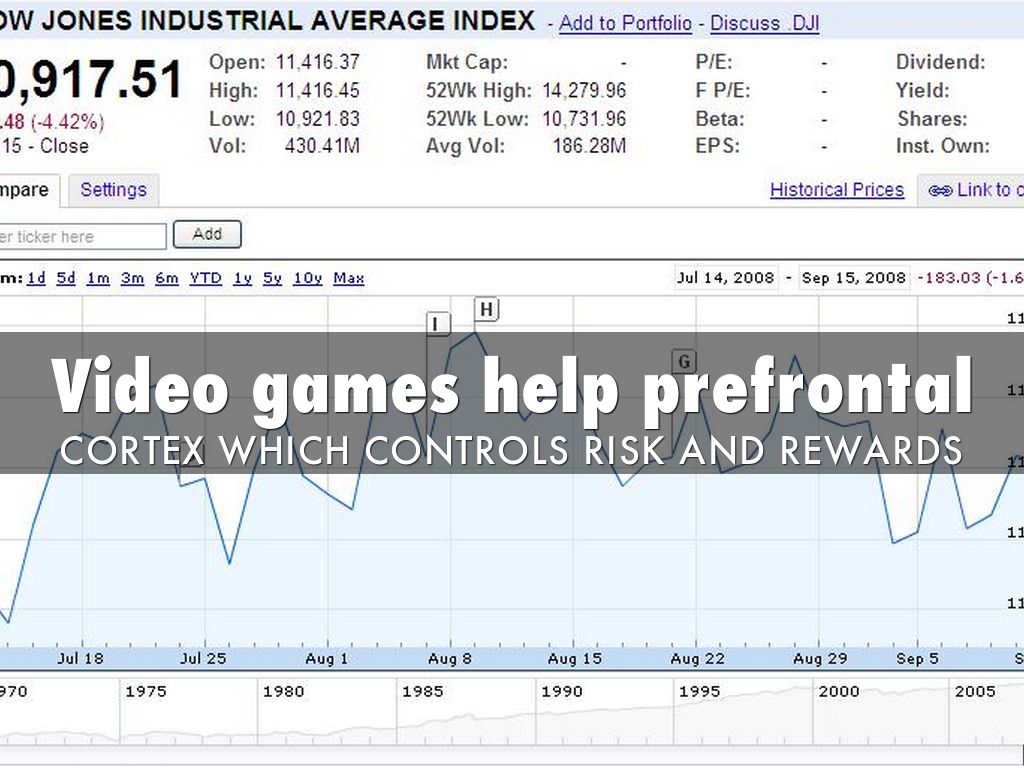Select the 5d zoom range
The image size is (1024, 768).
[66, 278]
